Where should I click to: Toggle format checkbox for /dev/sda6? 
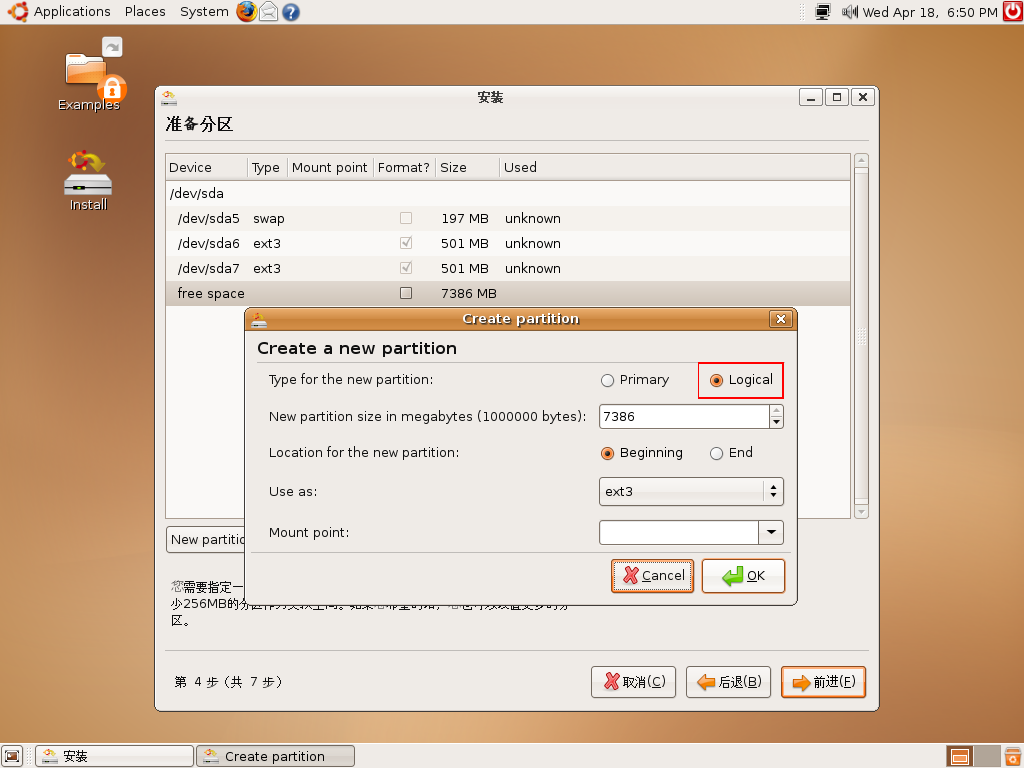pyautogui.click(x=406, y=243)
